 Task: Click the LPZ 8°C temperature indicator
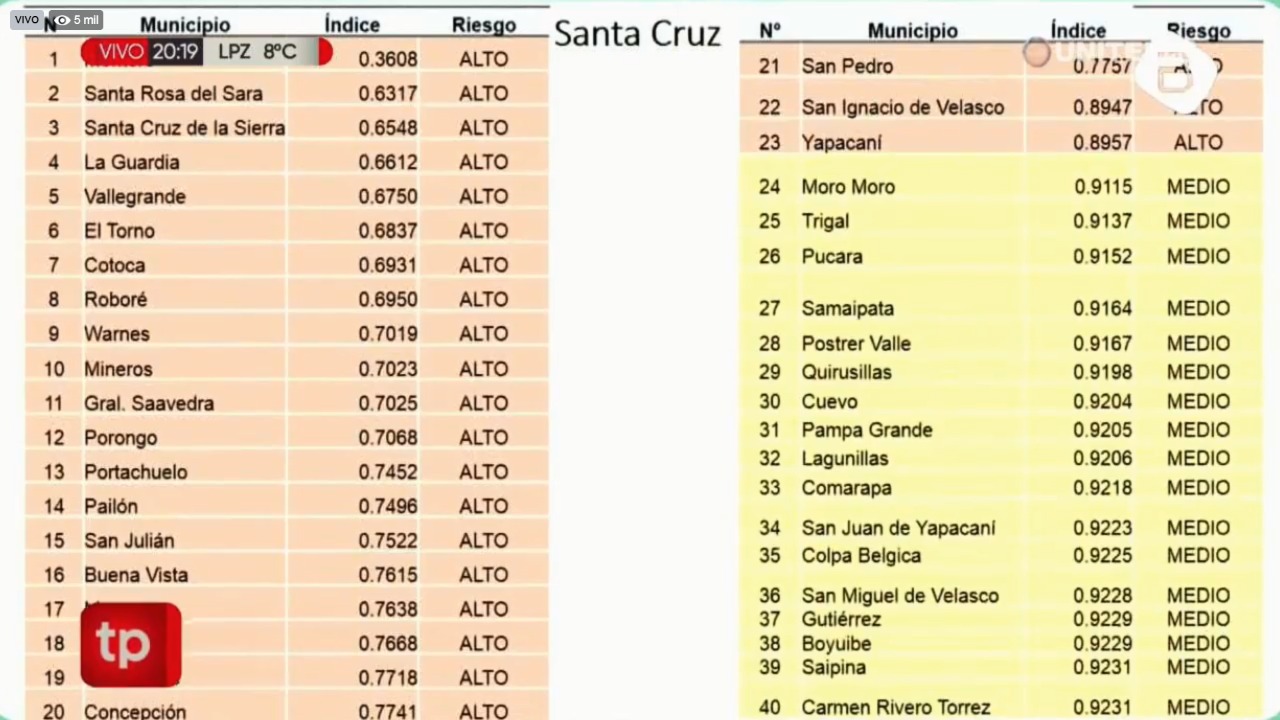point(257,51)
